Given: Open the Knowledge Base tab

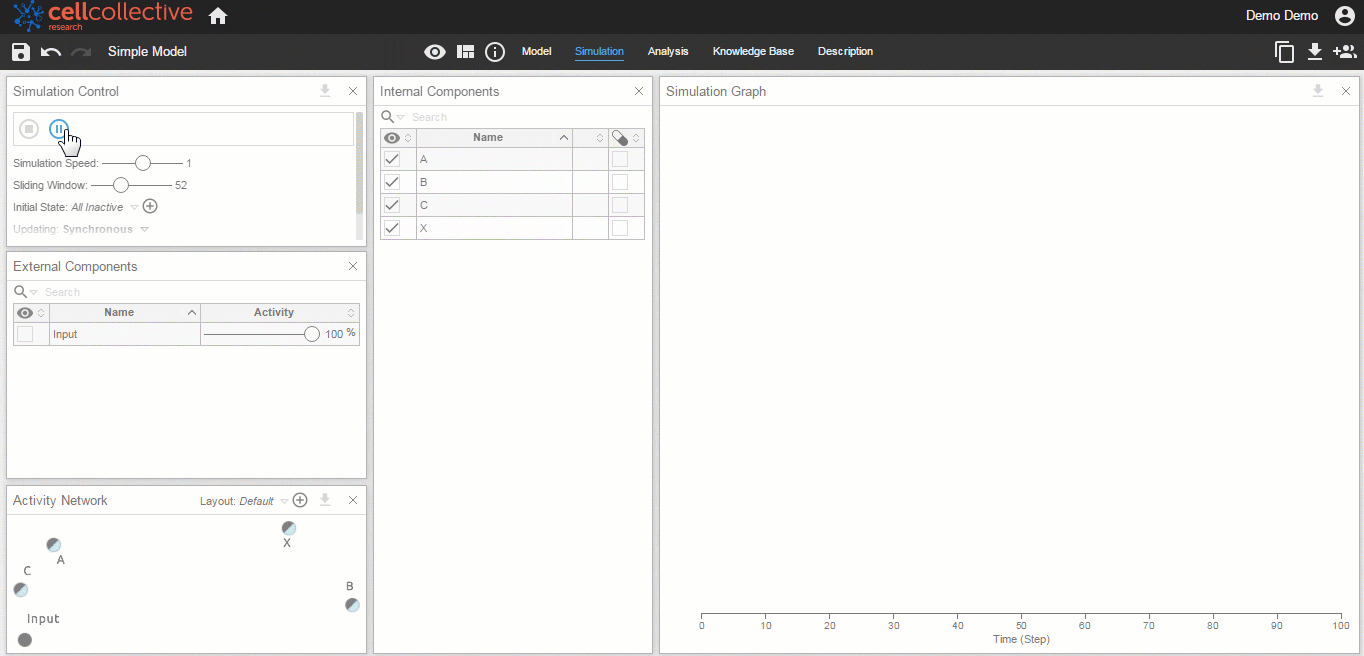Looking at the screenshot, I should (x=753, y=52).
